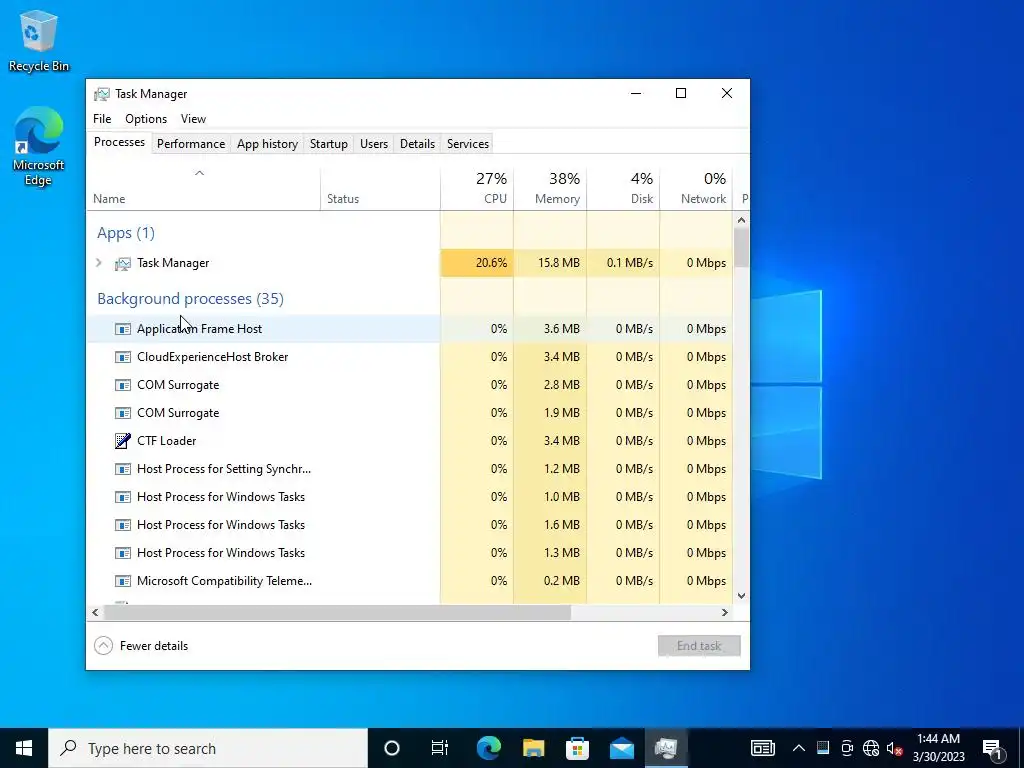
Task: Switch to the Performance tab
Action: coord(191,144)
